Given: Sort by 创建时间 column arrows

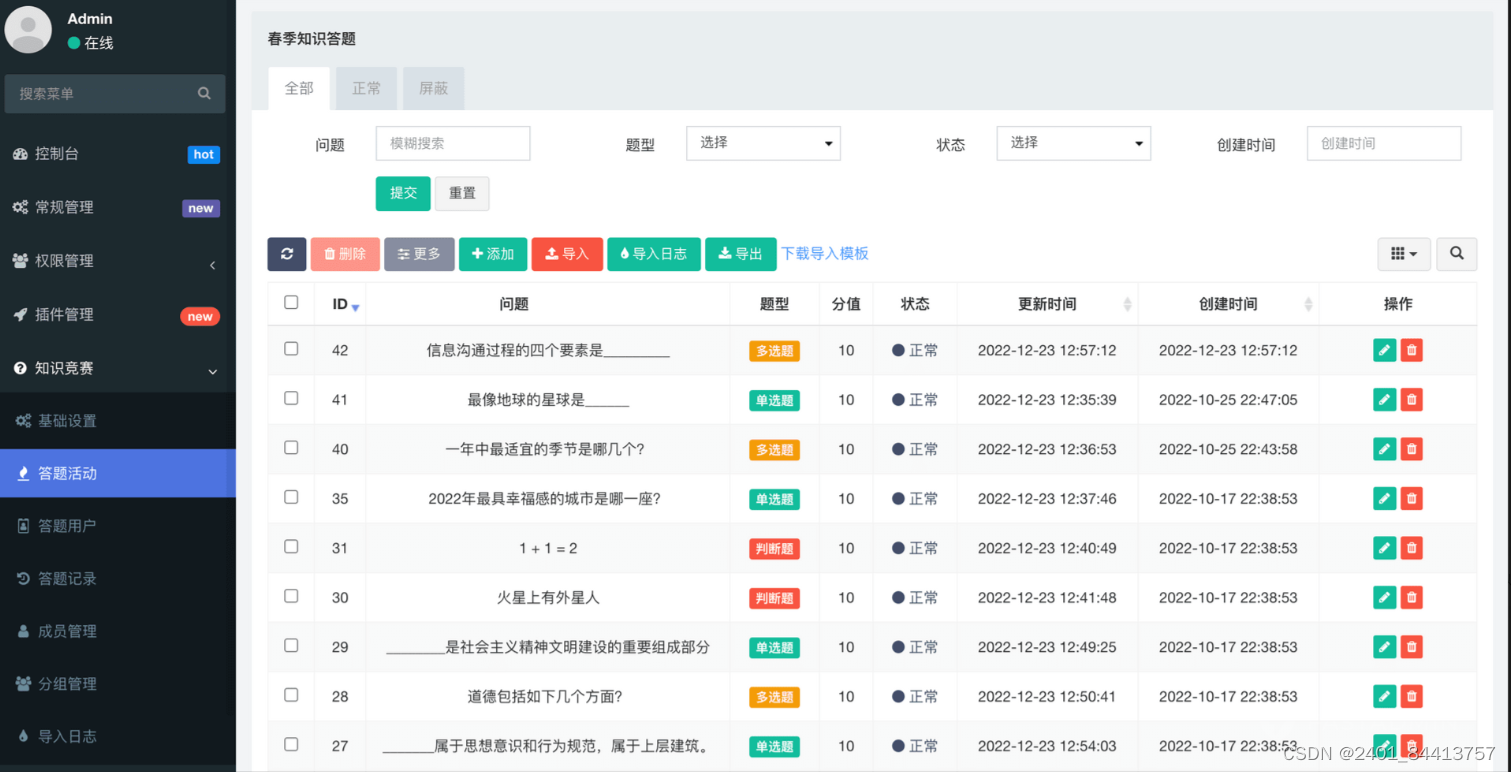Looking at the screenshot, I should click(x=1308, y=304).
